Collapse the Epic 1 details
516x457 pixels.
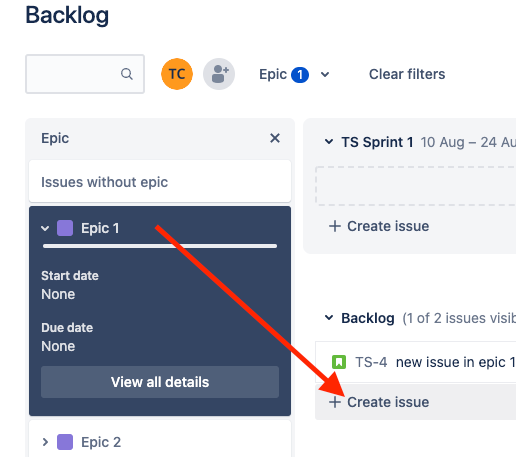coord(45,229)
